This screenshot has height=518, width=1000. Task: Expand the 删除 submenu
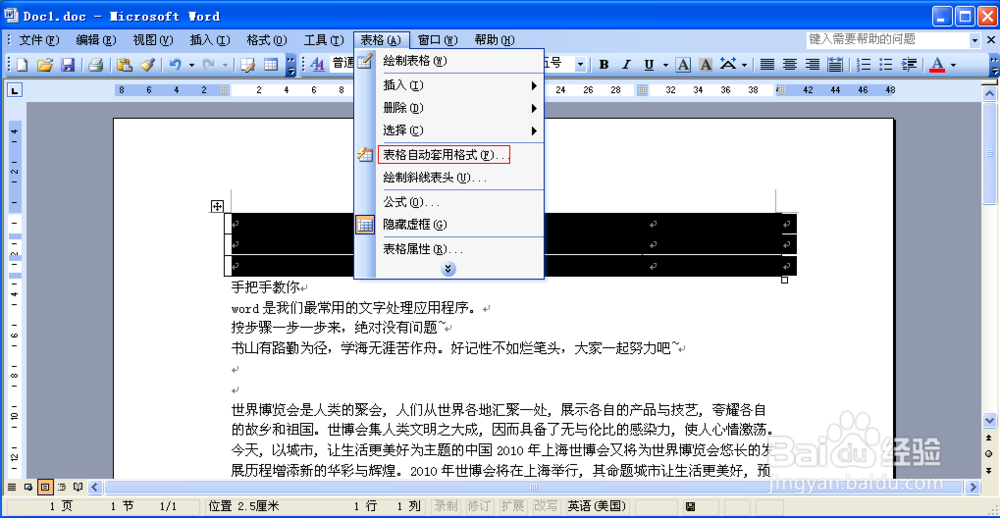point(449,108)
